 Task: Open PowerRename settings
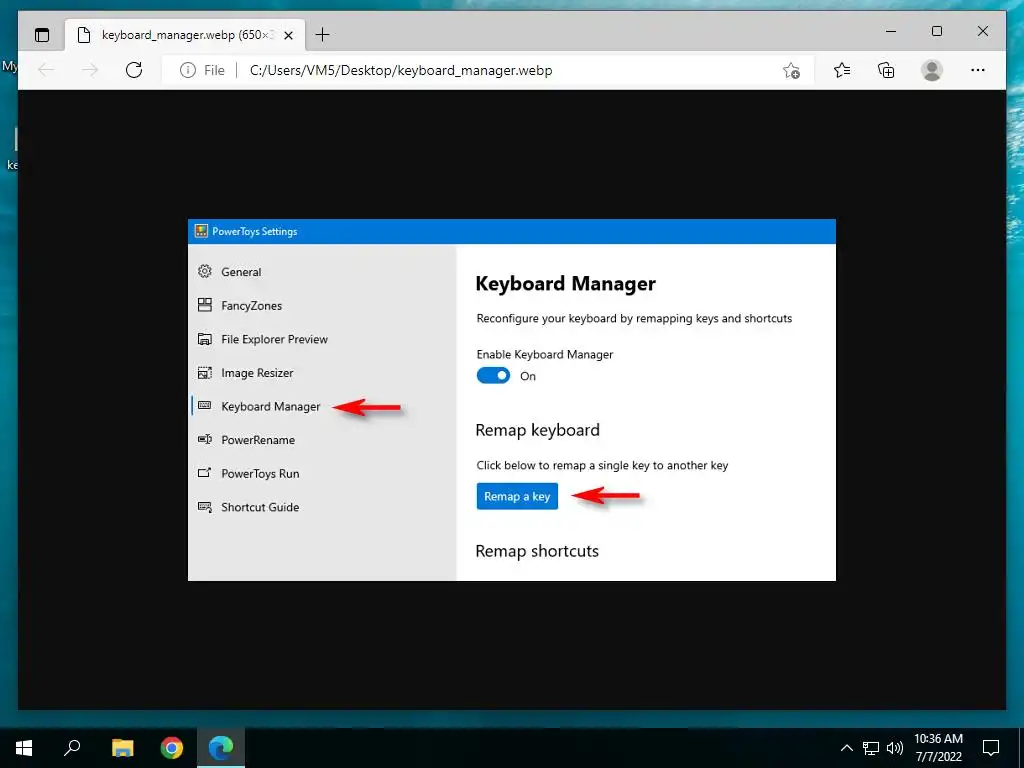point(258,440)
